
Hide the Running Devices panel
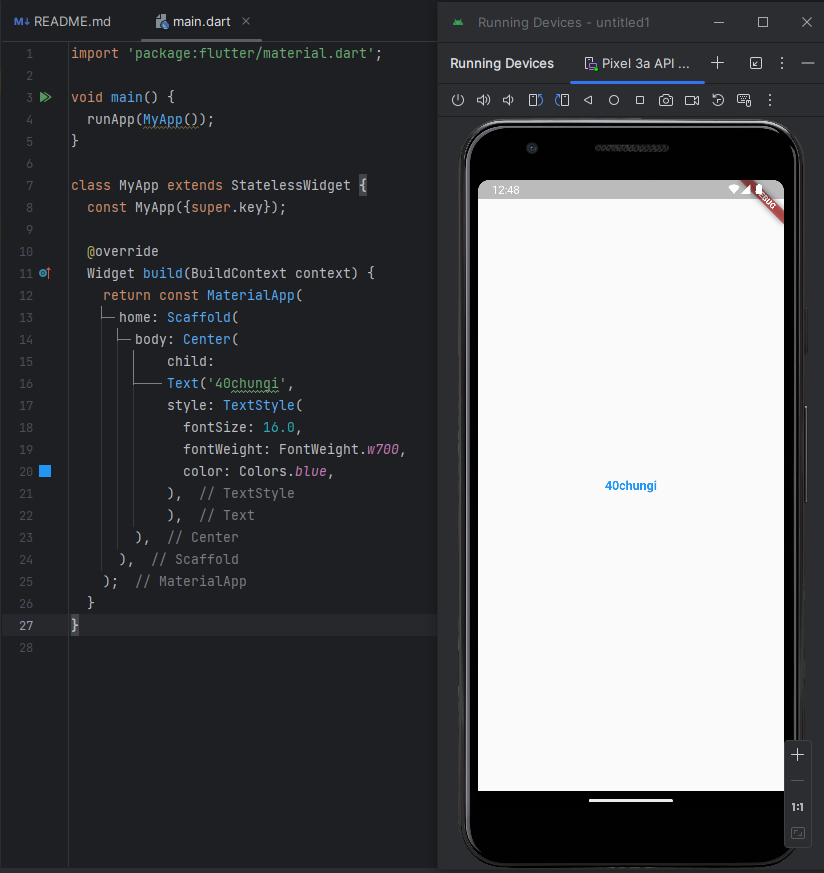point(808,63)
